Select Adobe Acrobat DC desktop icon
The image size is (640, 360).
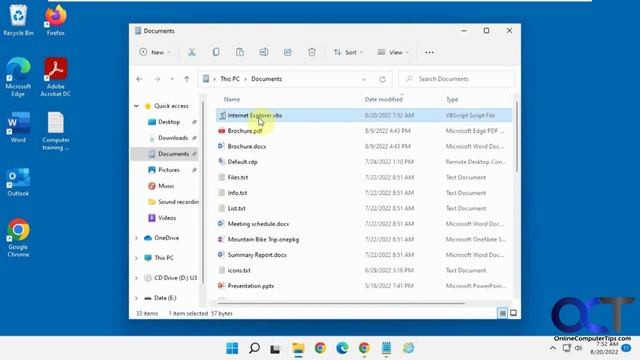pyautogui.click(x=56, y=78)
